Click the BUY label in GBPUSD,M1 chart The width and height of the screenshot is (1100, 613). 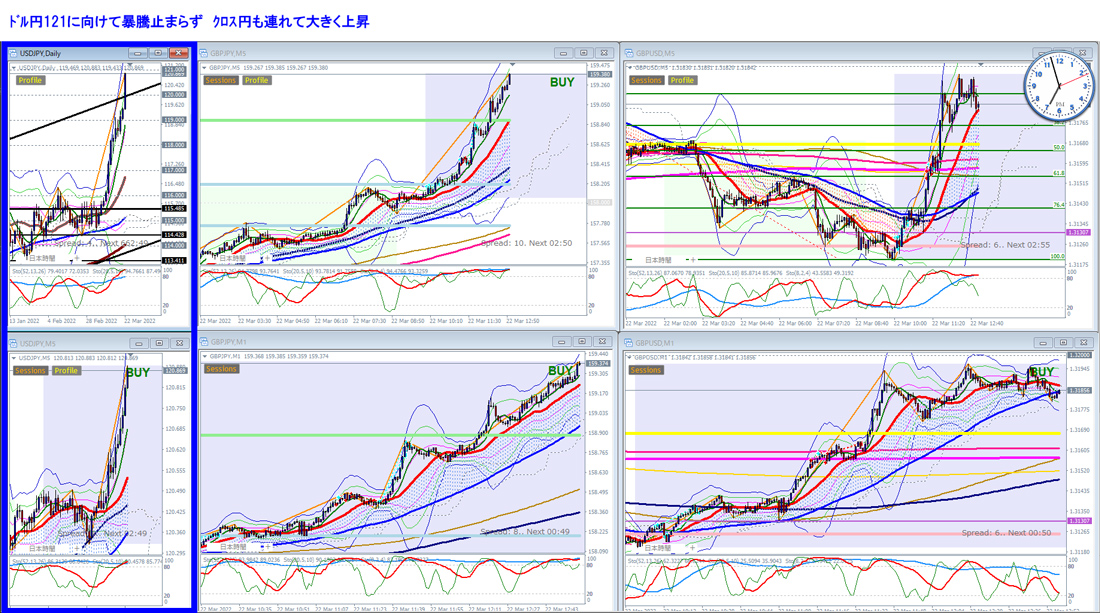click(1042, 372)
